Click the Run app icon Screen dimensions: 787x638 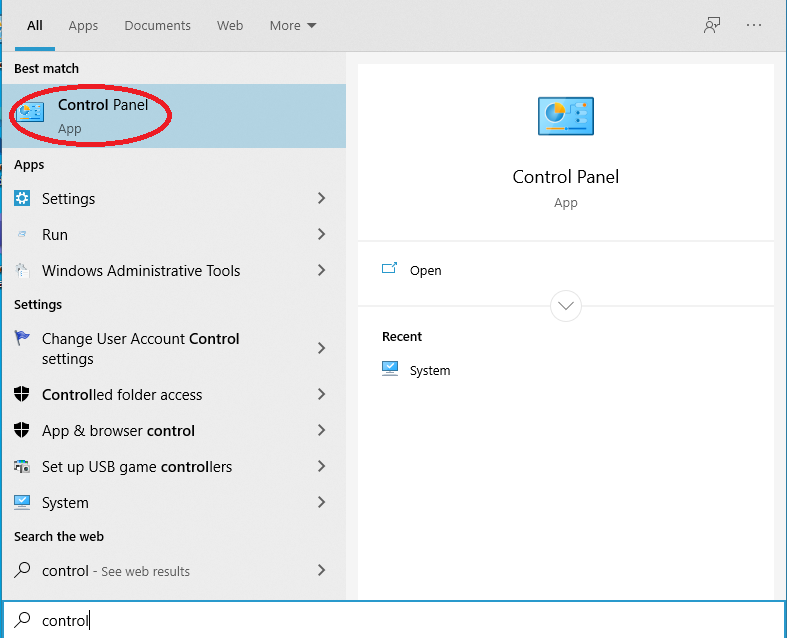[22, 234]
